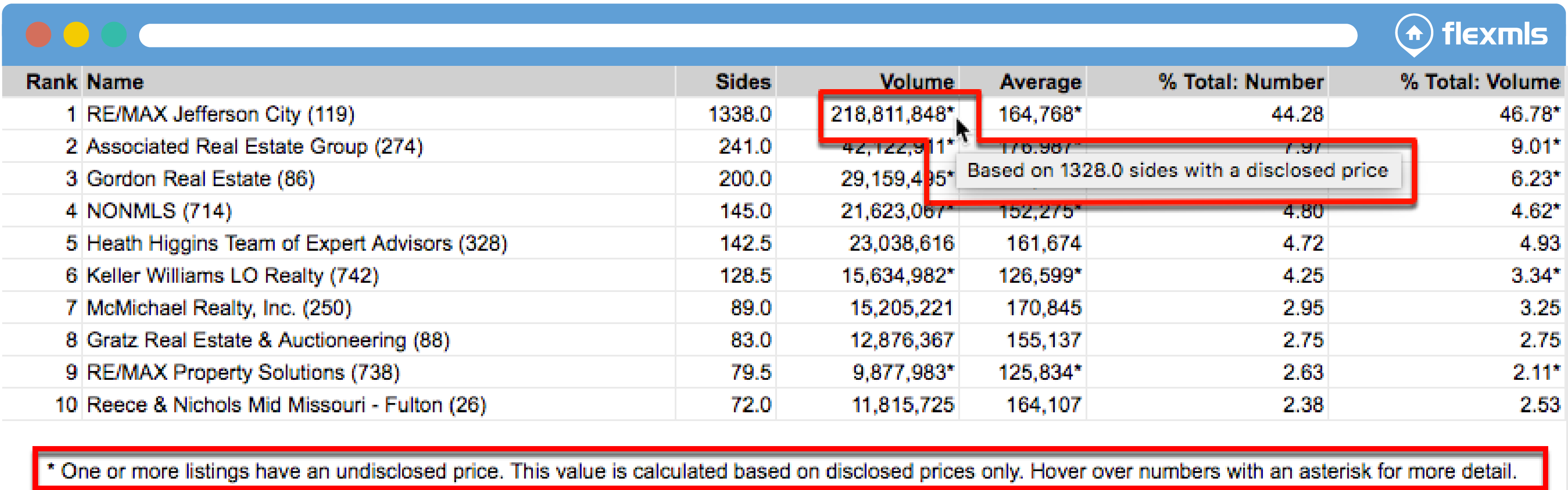1568x490 pixels.
Task: Click the red window dot
Action: 38,35
